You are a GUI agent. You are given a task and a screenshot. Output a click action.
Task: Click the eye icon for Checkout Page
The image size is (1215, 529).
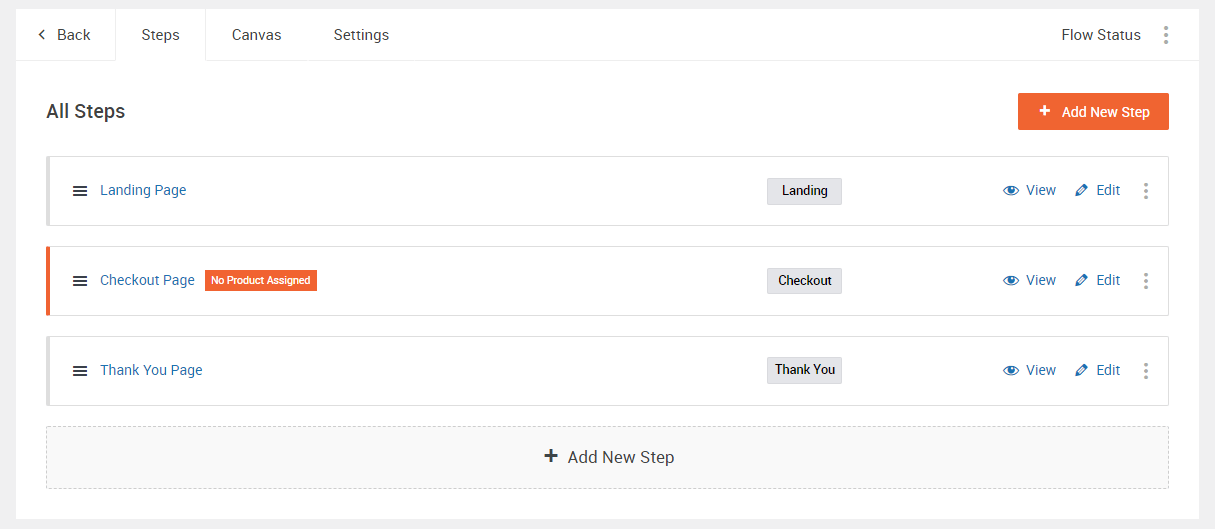[x=1011, y=280]
